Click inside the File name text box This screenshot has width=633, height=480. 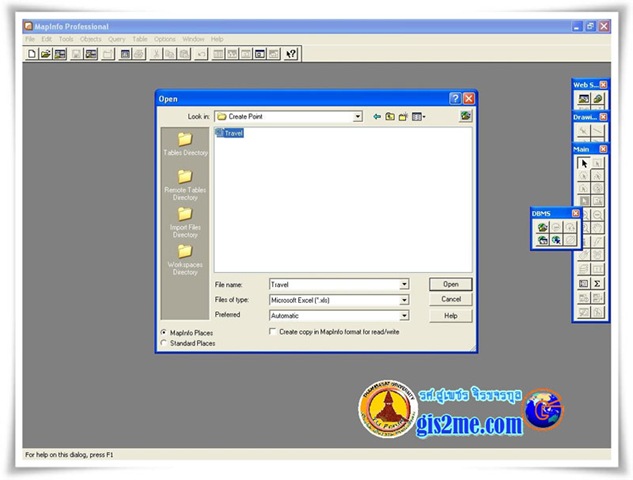coord(334,284)
